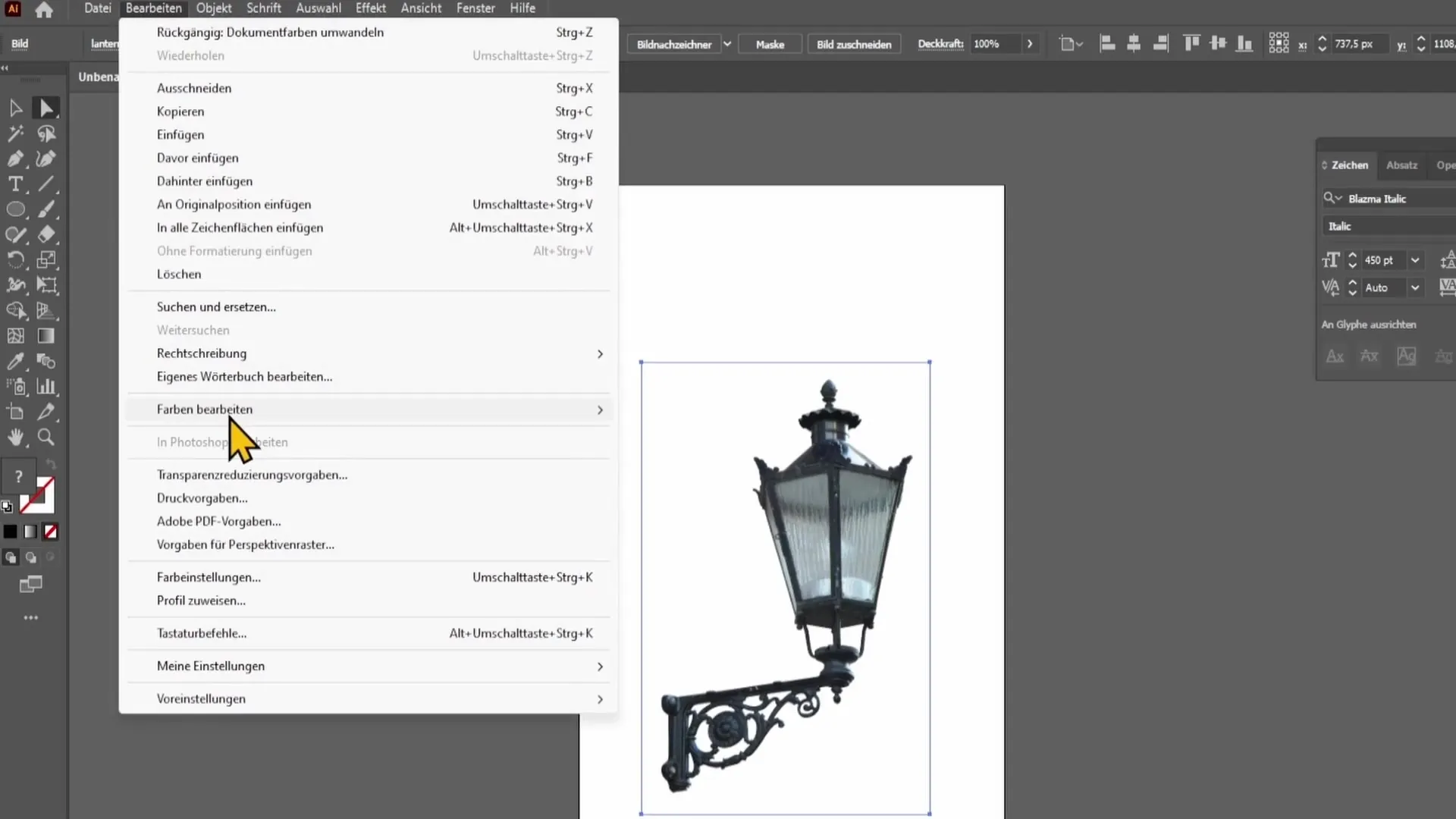The height and width of the screenshot is (819, 1456).
Task: Select the Blend tool
Action: point(46,362)
